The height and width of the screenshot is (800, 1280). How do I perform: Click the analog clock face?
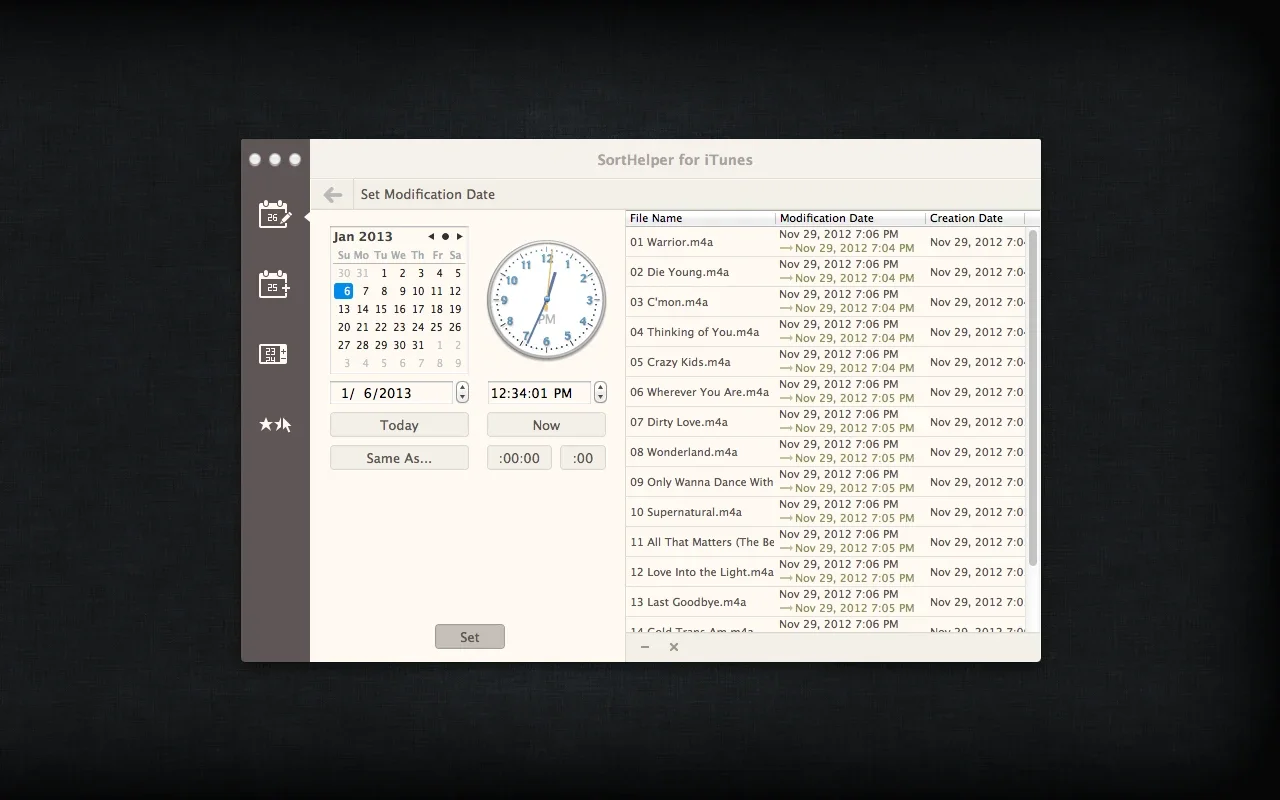click(546, 300)
